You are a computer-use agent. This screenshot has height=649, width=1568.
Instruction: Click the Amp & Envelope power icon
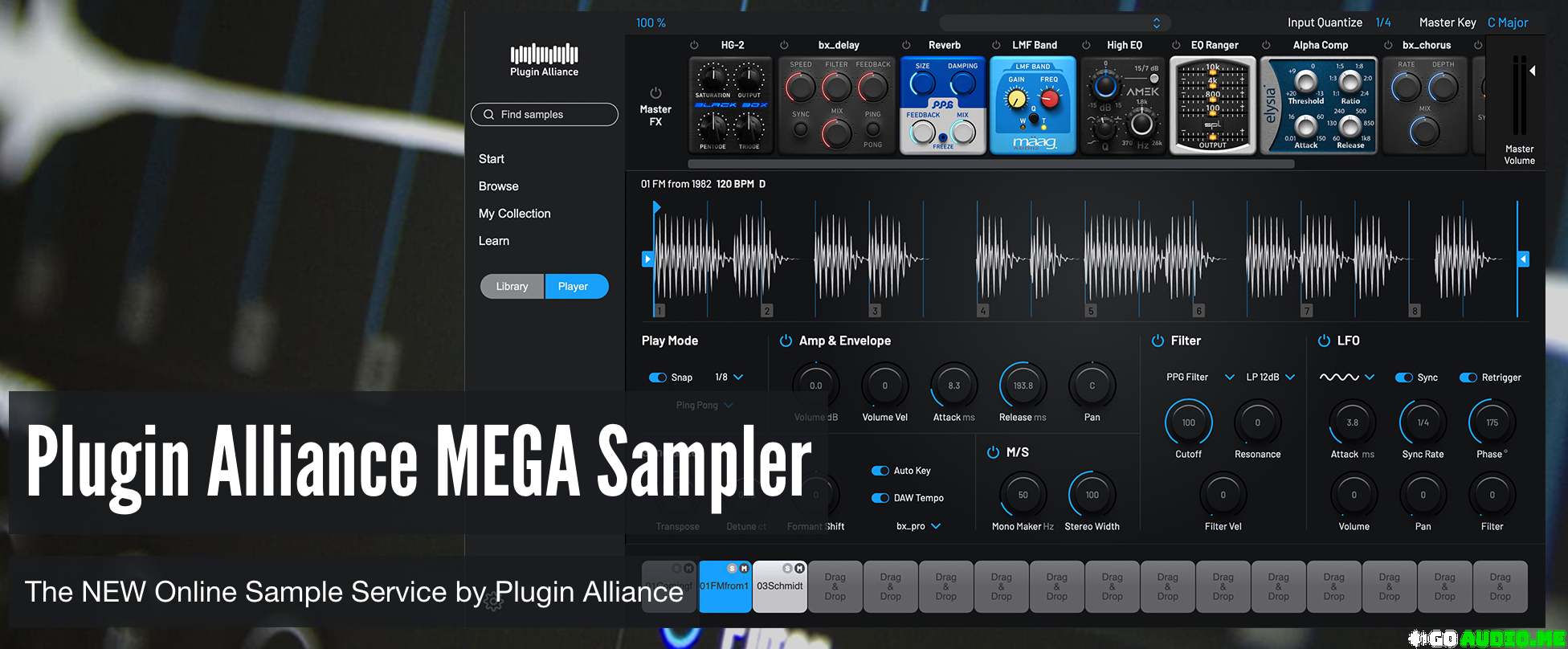[786, 341]
